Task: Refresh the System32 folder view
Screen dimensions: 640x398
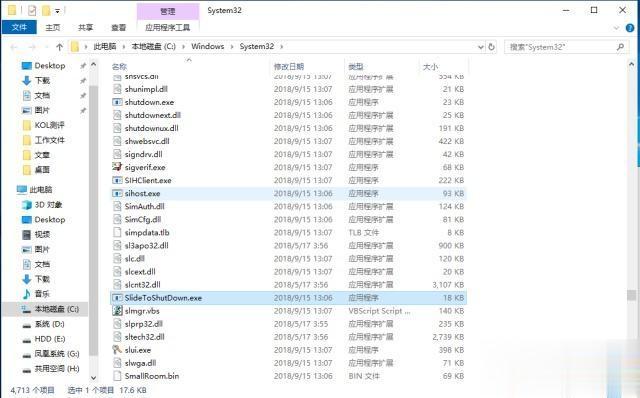Action: 491,47
